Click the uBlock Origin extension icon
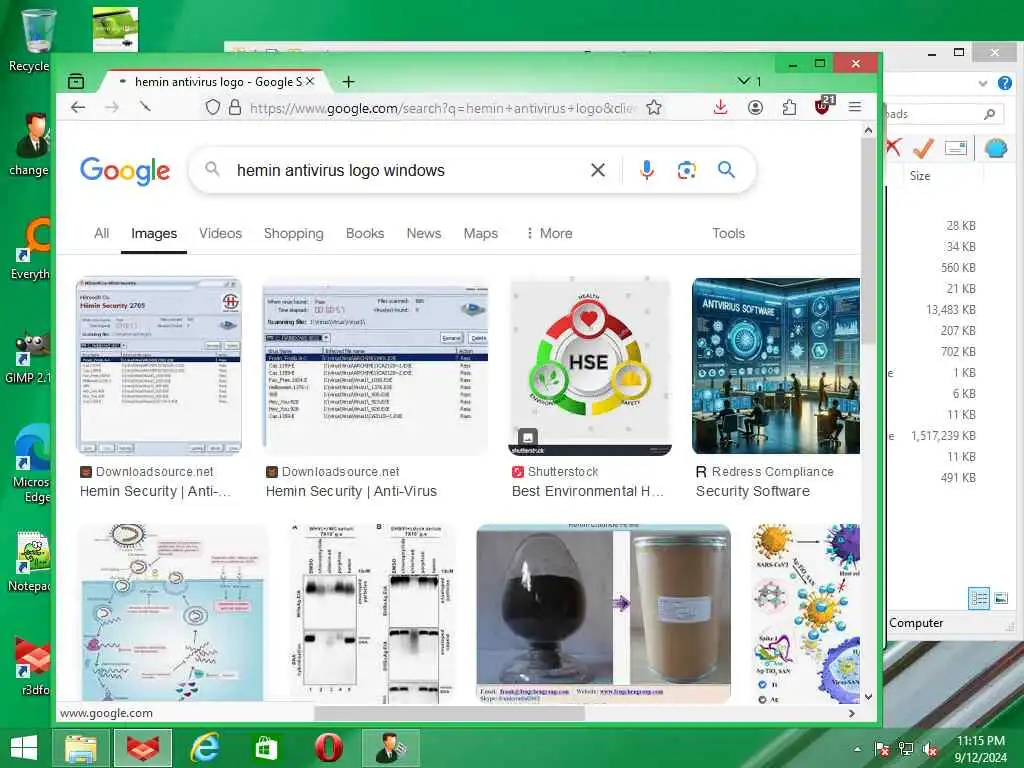 [x=824, y=106]
